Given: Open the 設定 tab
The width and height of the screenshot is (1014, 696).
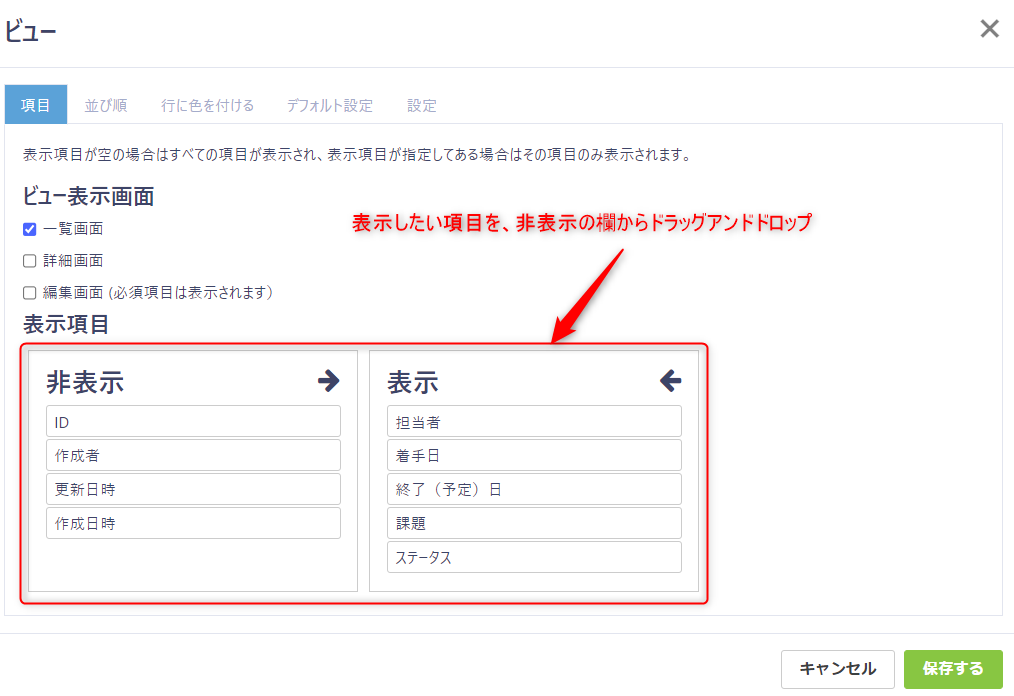Looking at the screenshot, I should click(422, 105).
